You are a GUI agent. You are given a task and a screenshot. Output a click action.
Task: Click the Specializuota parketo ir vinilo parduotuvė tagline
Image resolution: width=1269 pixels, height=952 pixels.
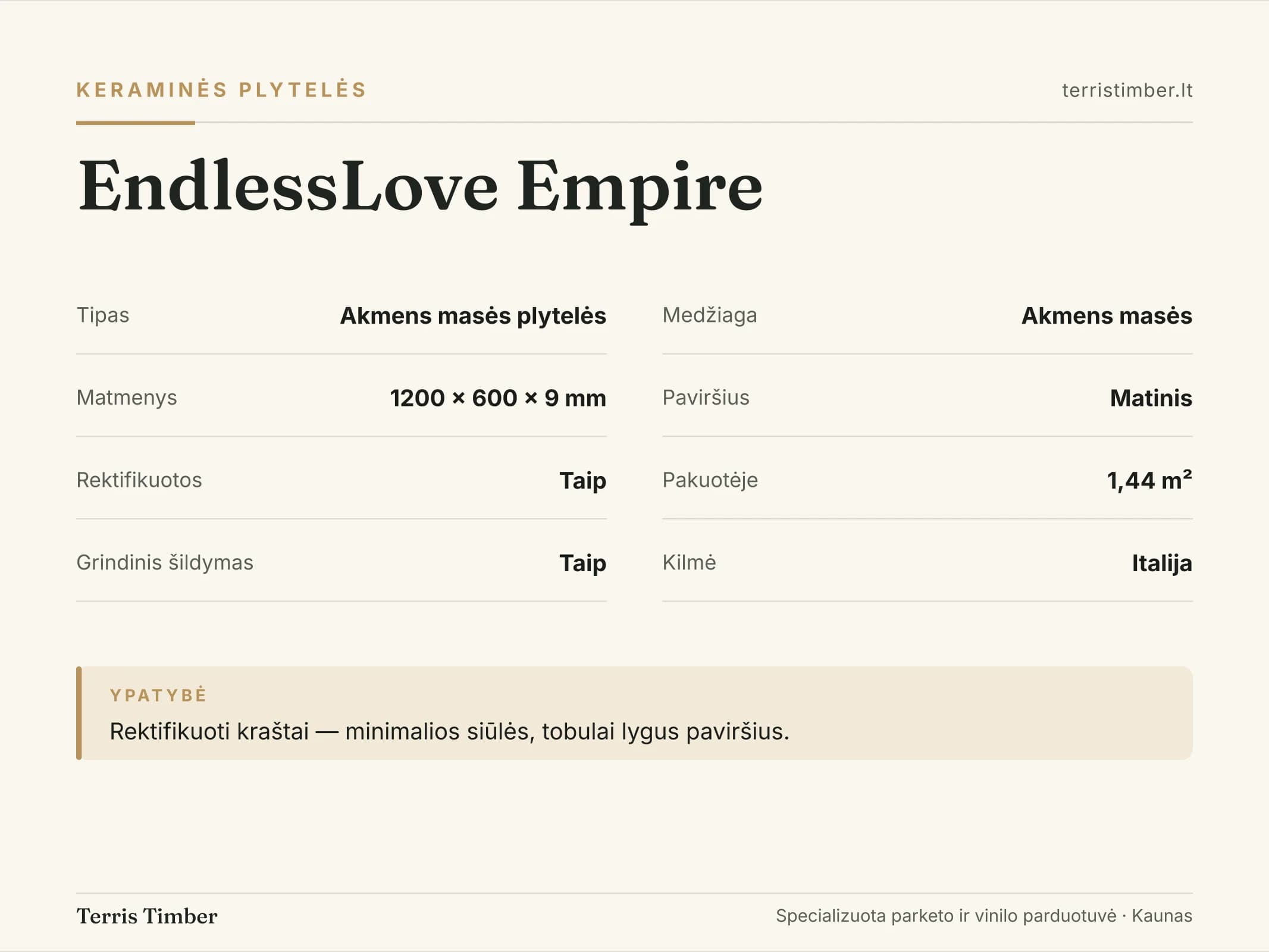coord(946,916)
